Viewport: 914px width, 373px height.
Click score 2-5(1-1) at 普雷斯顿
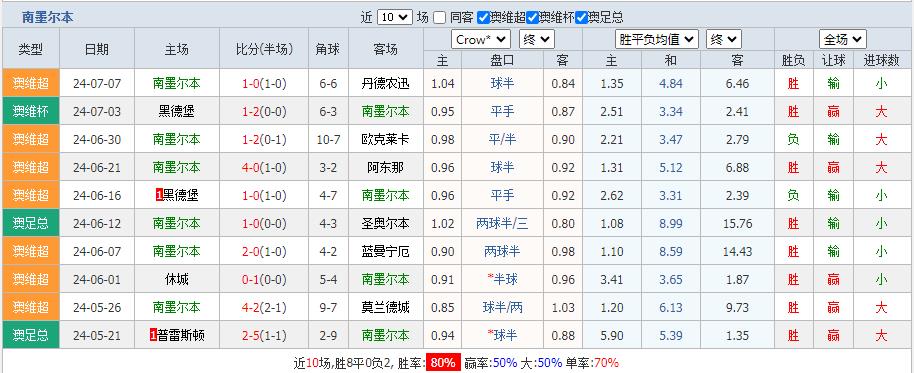(264, 335)
